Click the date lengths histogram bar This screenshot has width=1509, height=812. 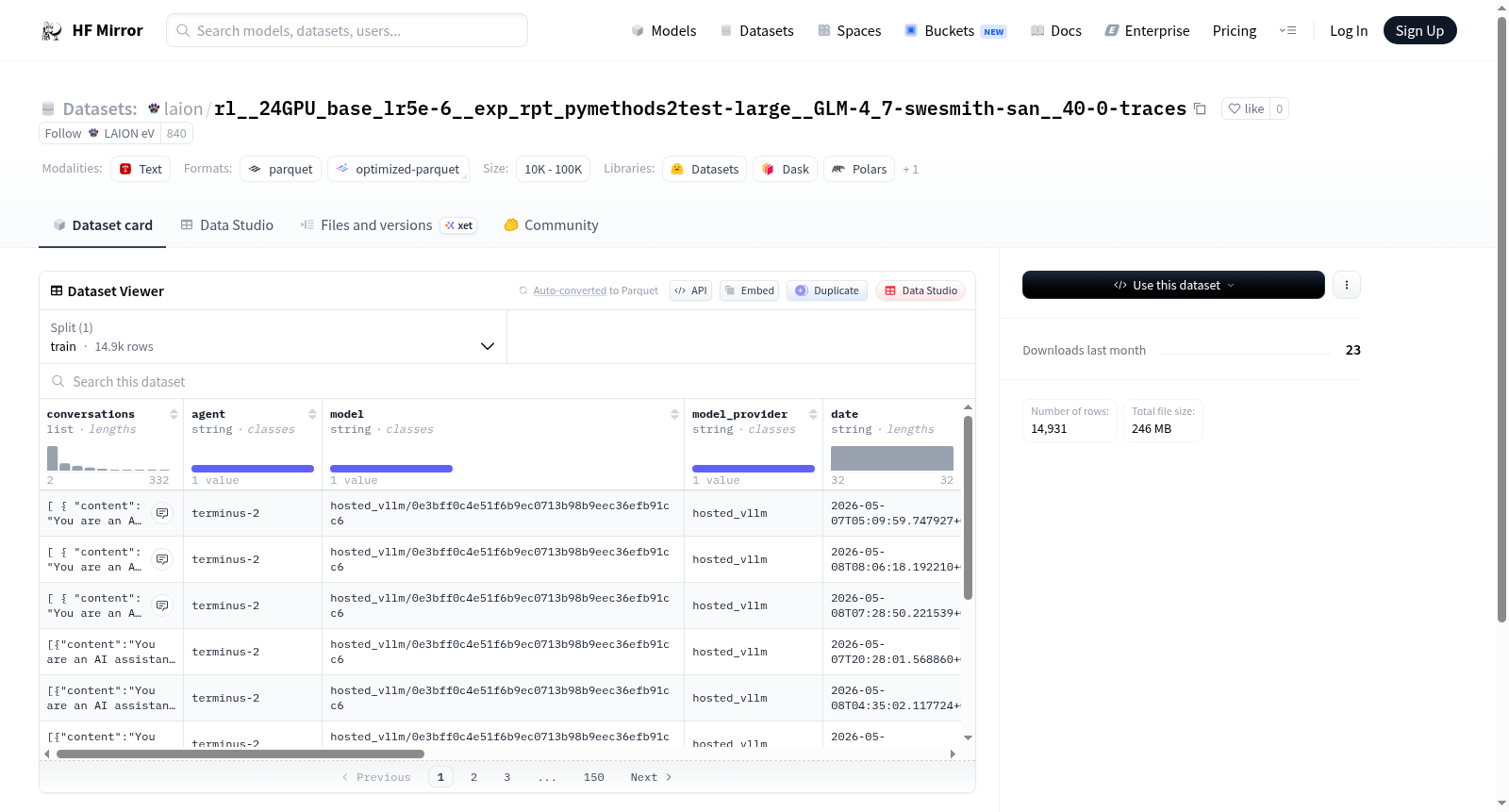(892, 458)
